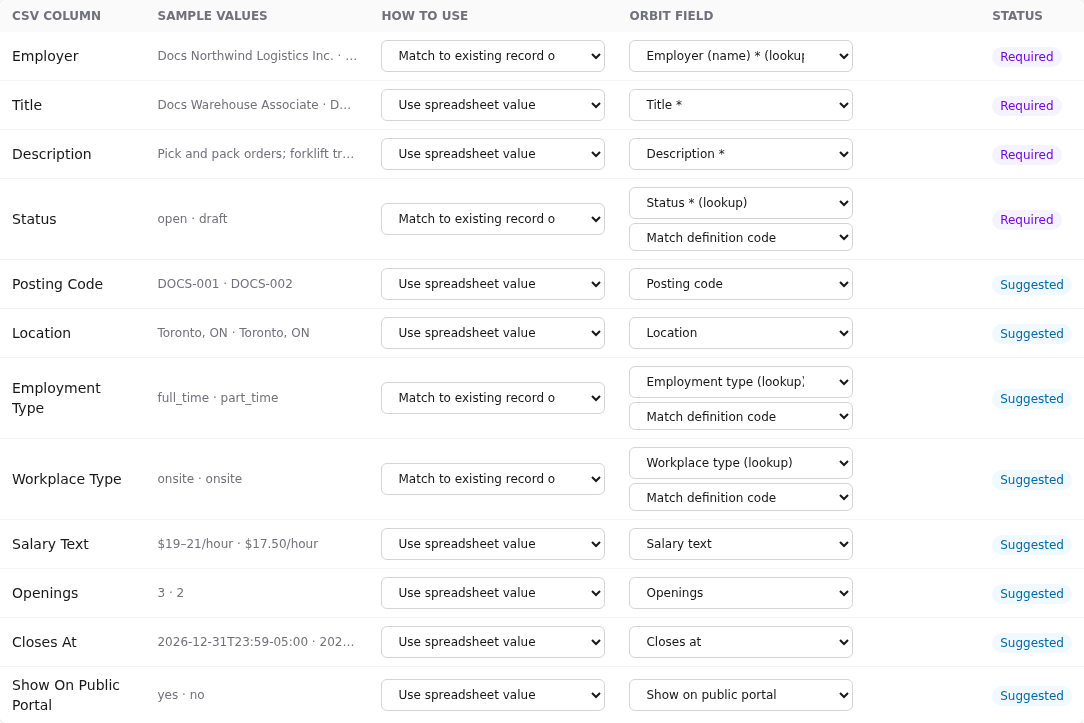Open How to use dropdown for Show On Public Portal
The image size is (1084, 723).
tap(493, 695)
